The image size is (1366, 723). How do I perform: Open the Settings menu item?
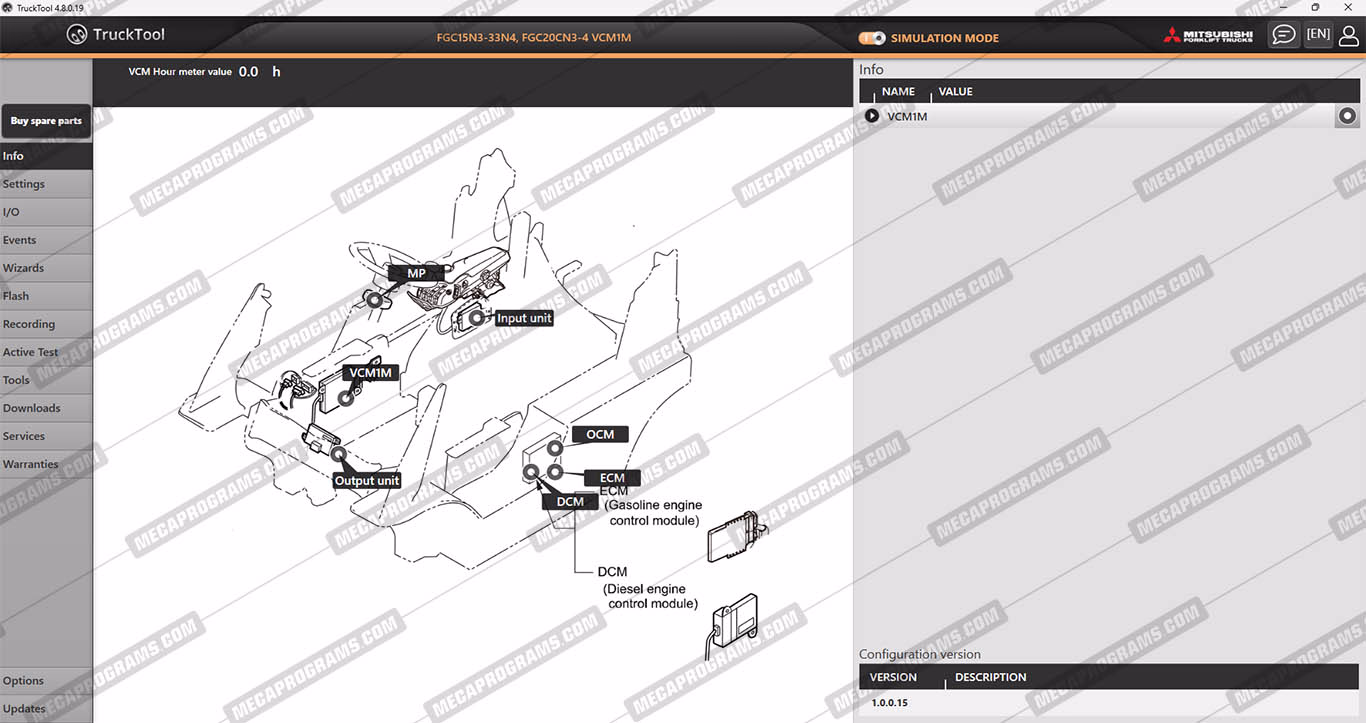(x=46, y=184)
